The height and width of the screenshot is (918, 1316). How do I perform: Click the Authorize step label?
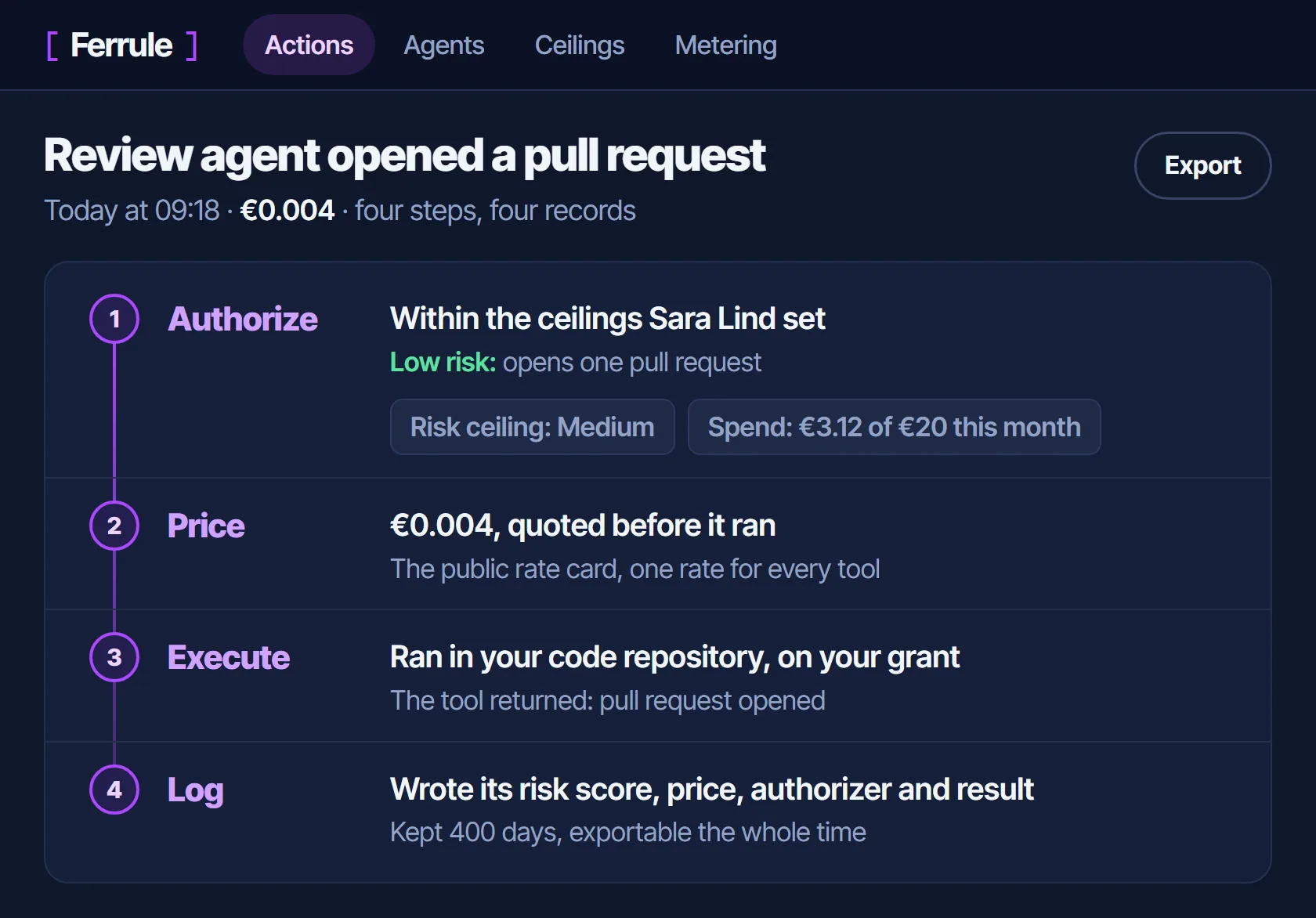243,319
